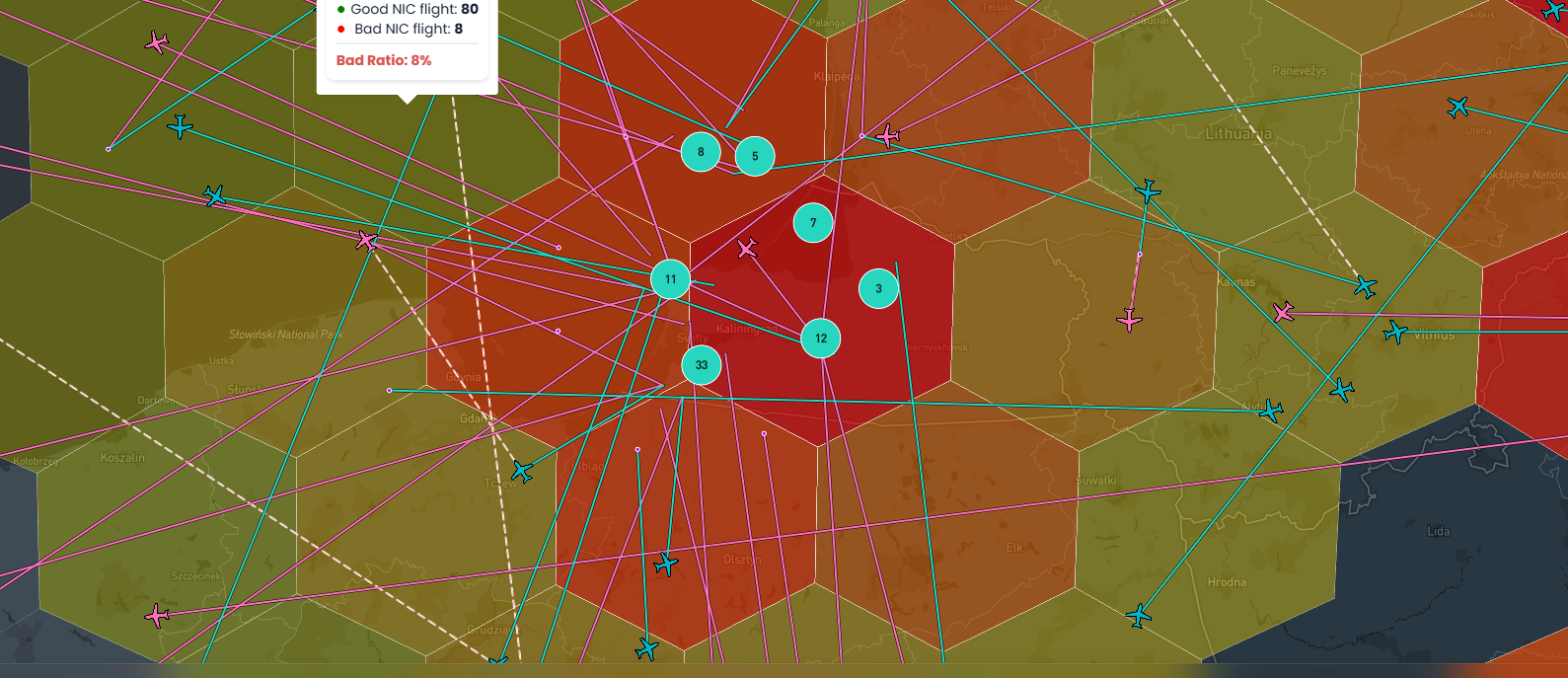Select cyan plane below-left of Lithuania label
Screen dimensions: 1568x678
1148,190
